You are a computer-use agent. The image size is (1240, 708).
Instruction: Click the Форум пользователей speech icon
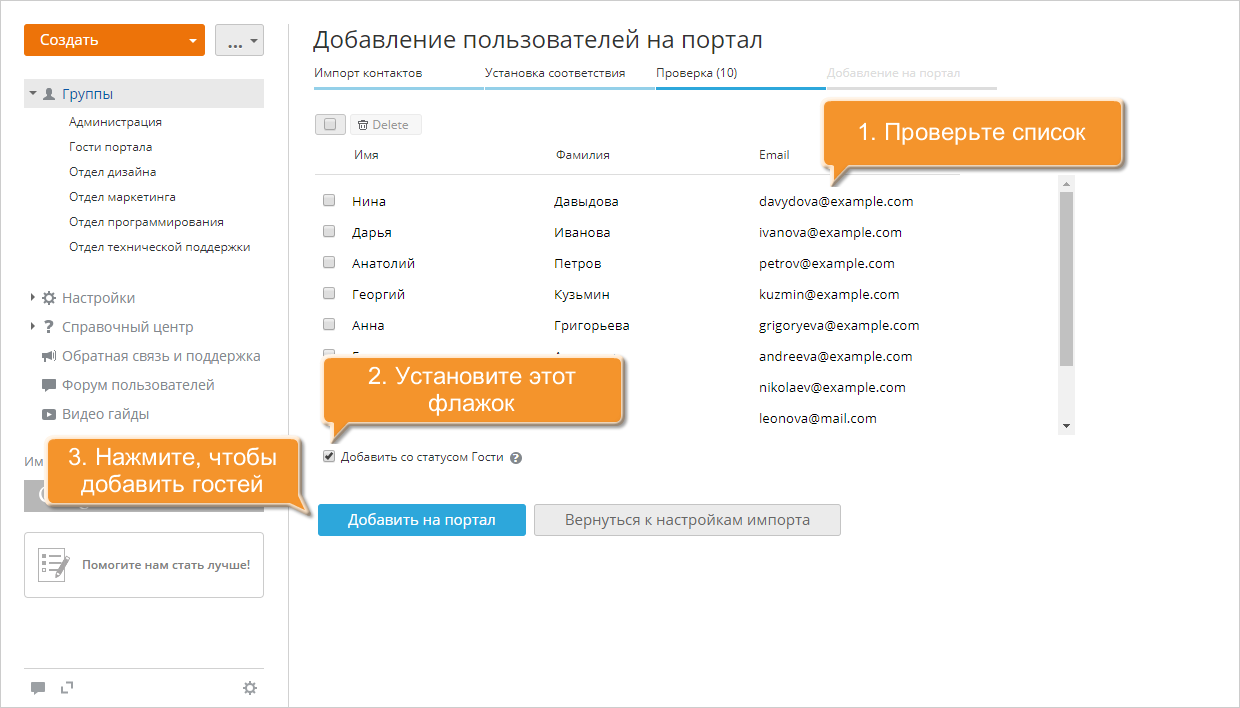(x=49, y=385)
